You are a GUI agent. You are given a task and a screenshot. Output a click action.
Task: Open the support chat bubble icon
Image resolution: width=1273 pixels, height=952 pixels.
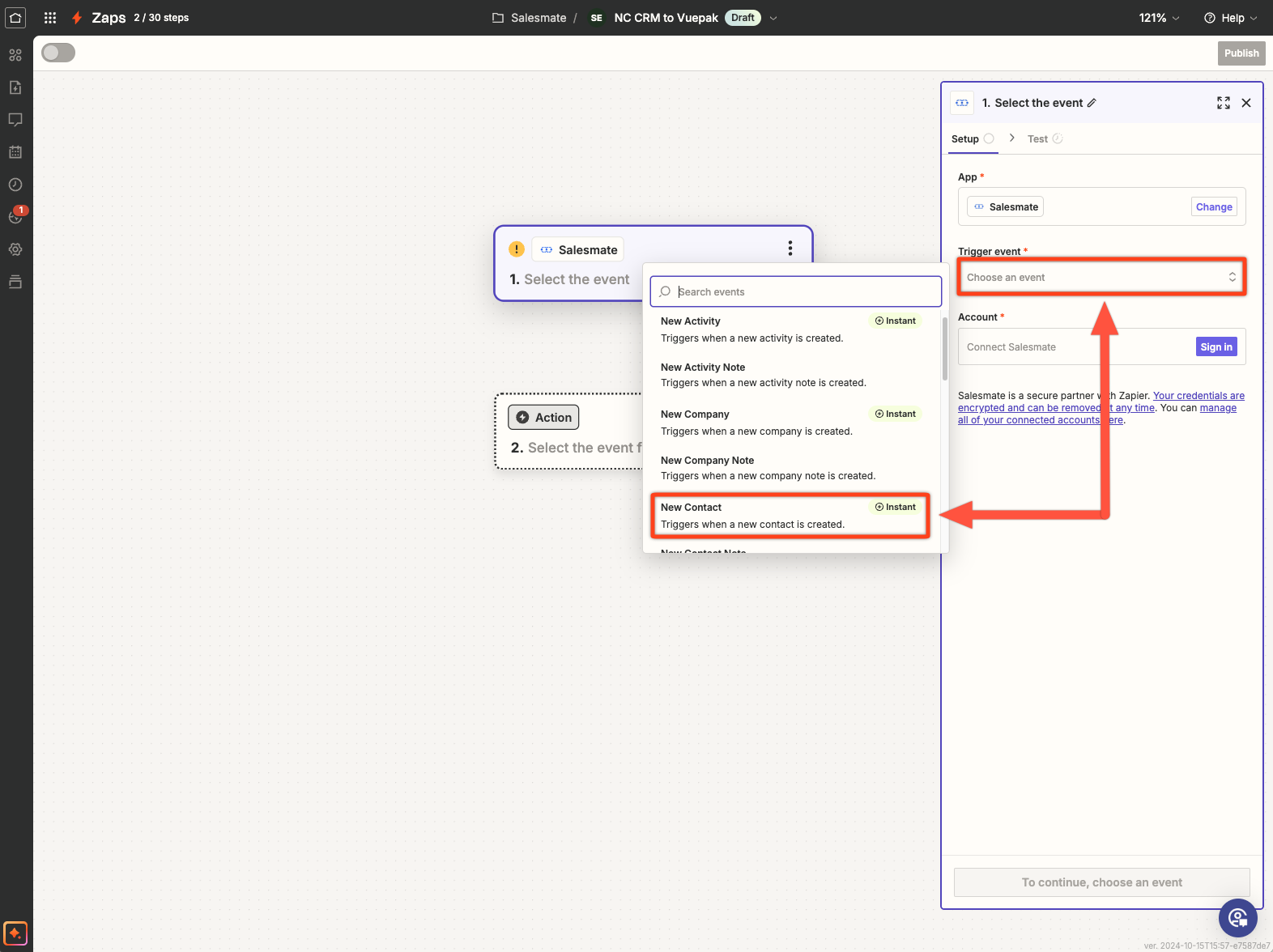(1237, 917)
